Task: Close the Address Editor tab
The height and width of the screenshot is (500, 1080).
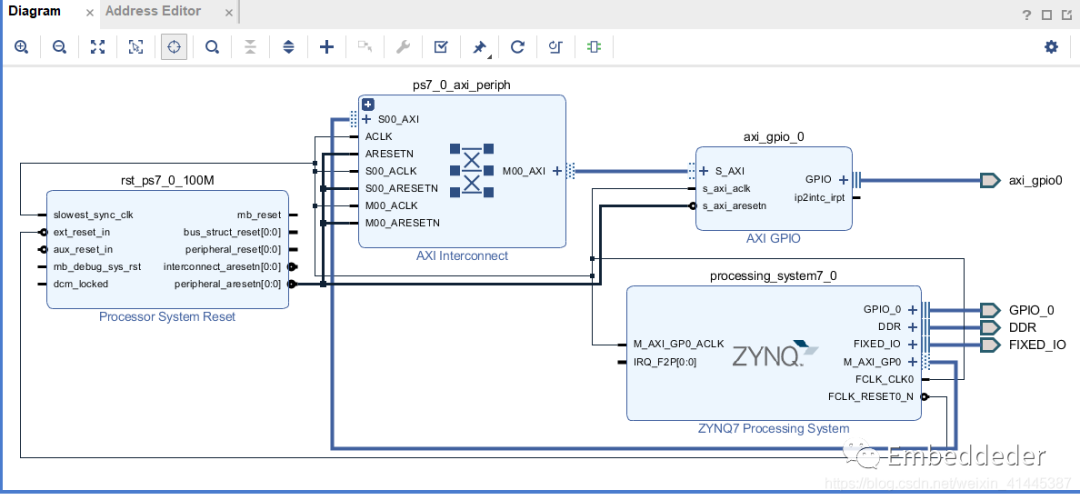Action: point(227,12)
